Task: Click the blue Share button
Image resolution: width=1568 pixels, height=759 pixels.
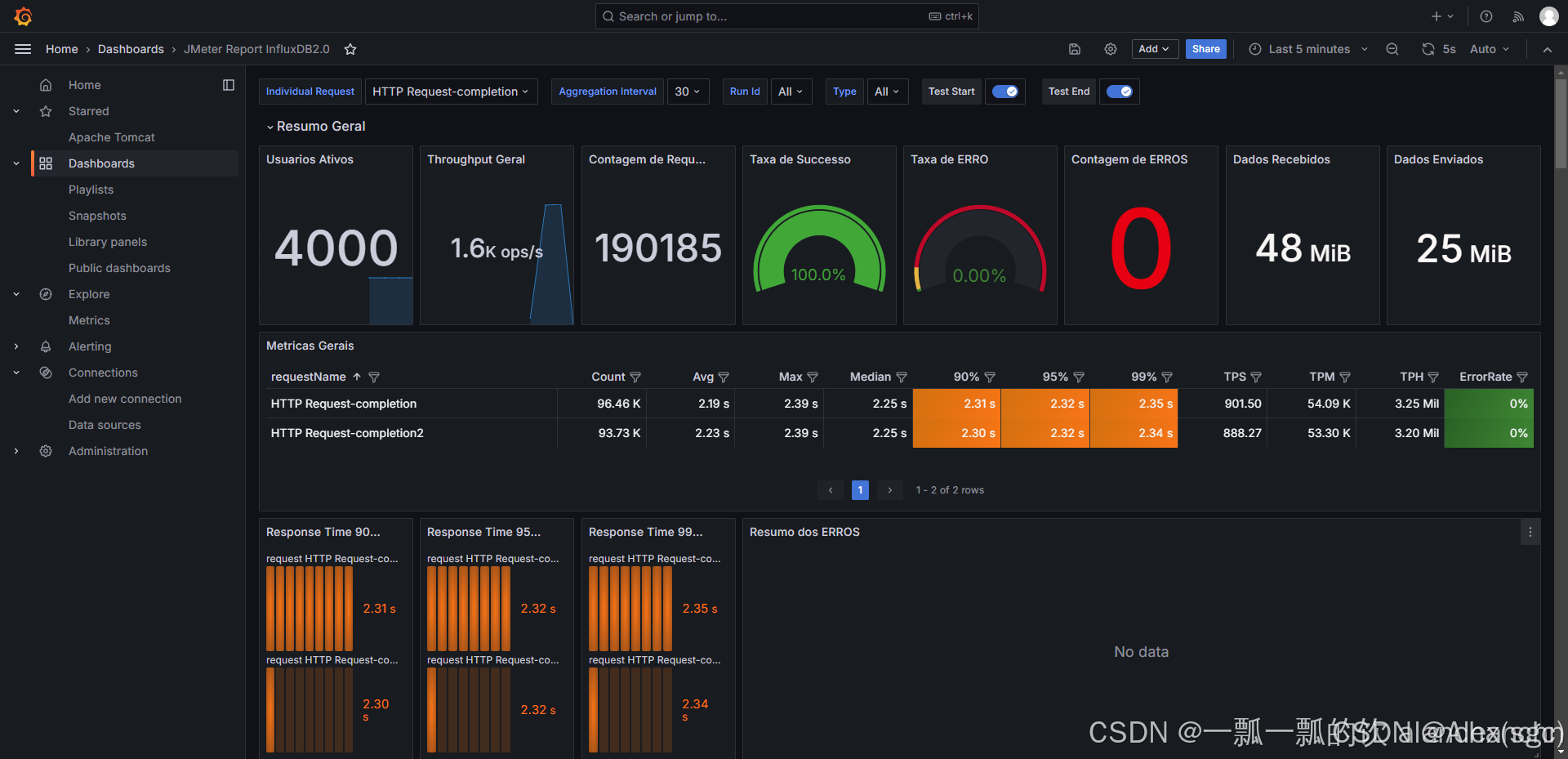Action: pyautogui.click(x=1205, y=49)
